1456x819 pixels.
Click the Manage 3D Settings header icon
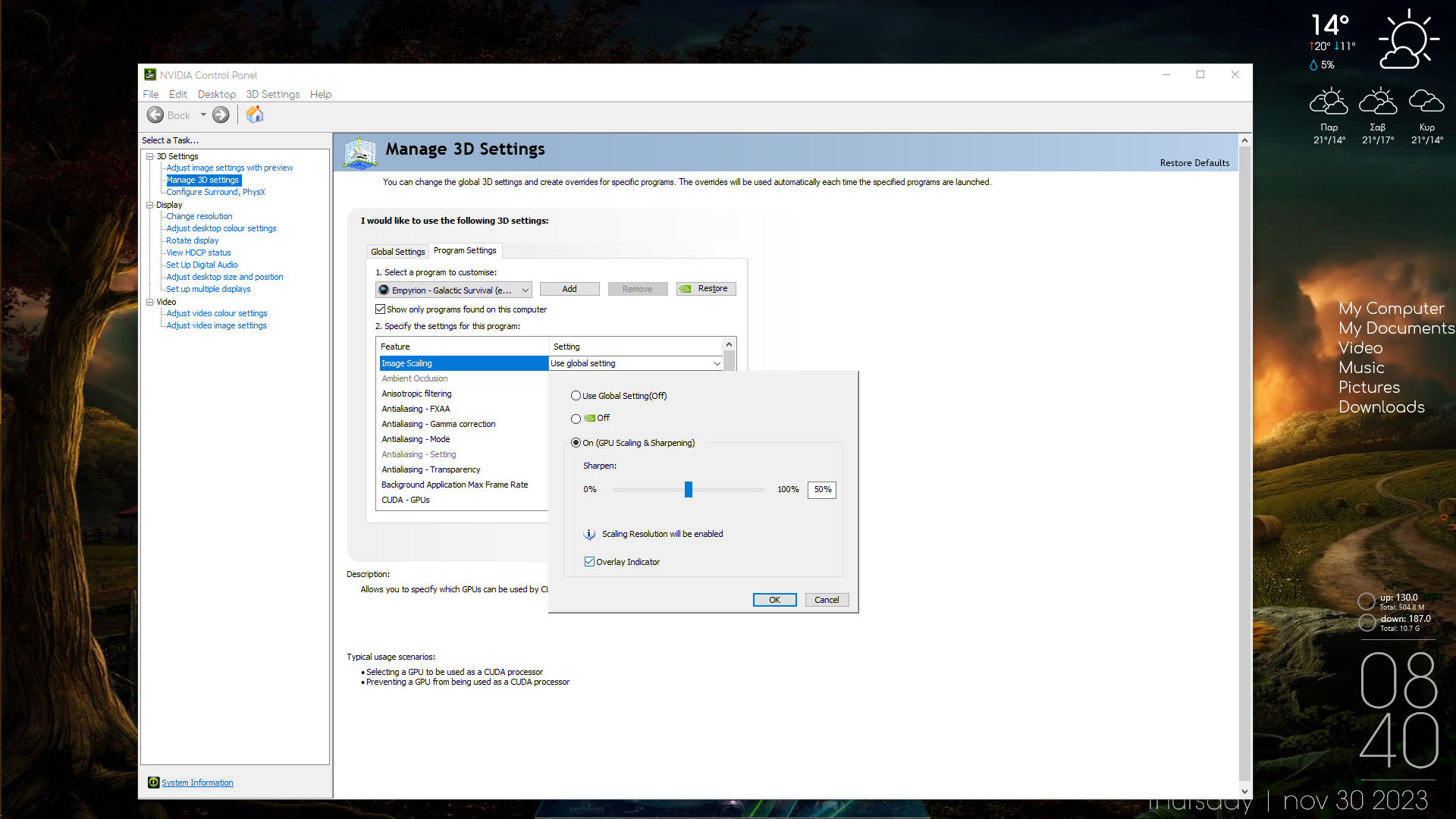click(360, 152)
